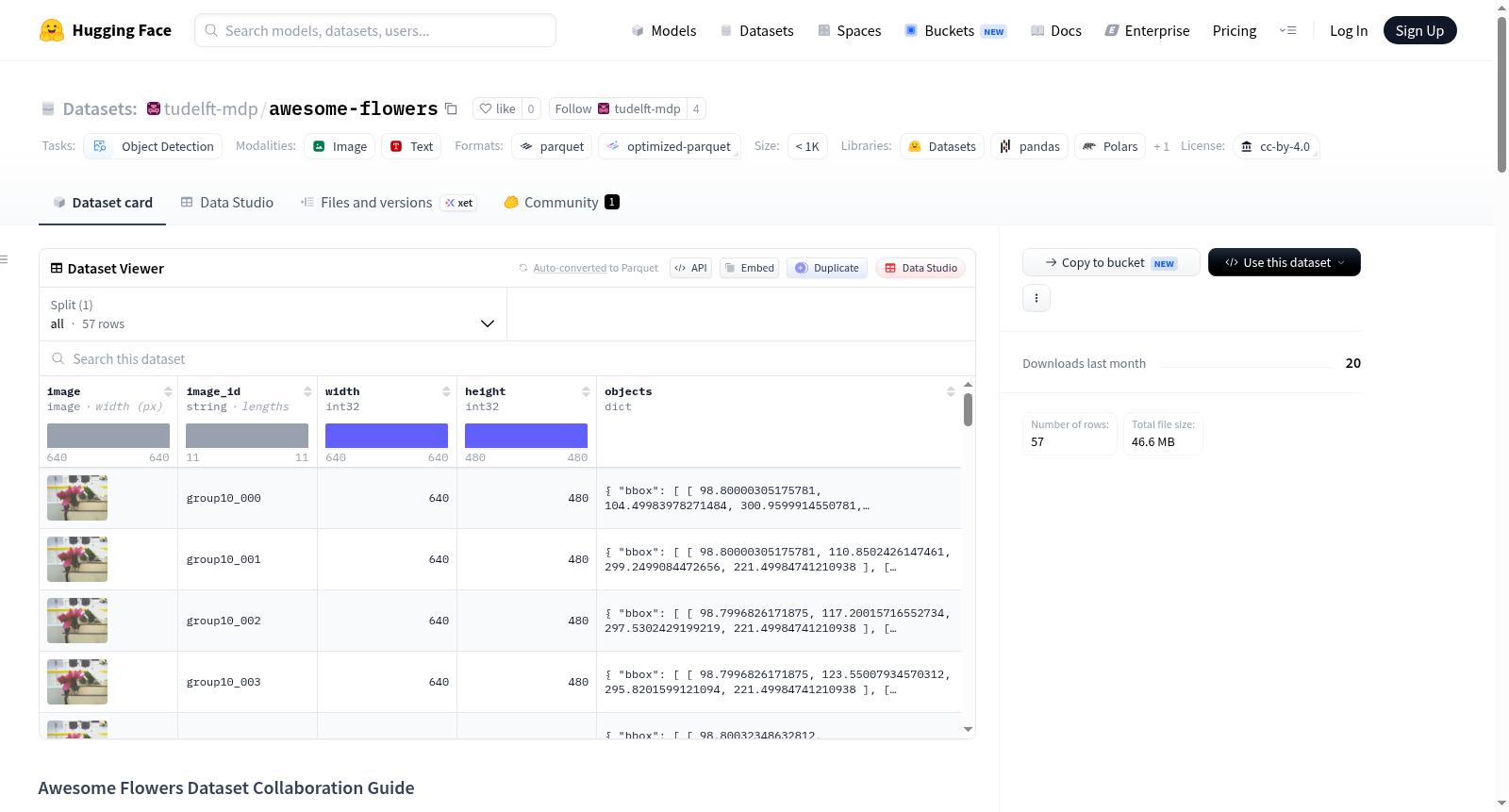Click the height column histogram bar
Screen dimensions: 1509x812
(526, 436)
